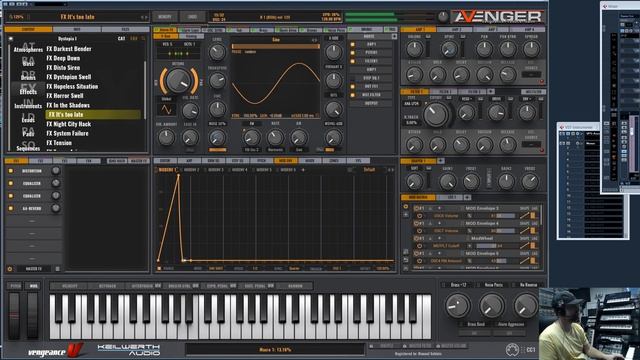Toggle the WAT FILTER routing LED
Viewport: 640px width, 360px height.
[x=353, y=95]
